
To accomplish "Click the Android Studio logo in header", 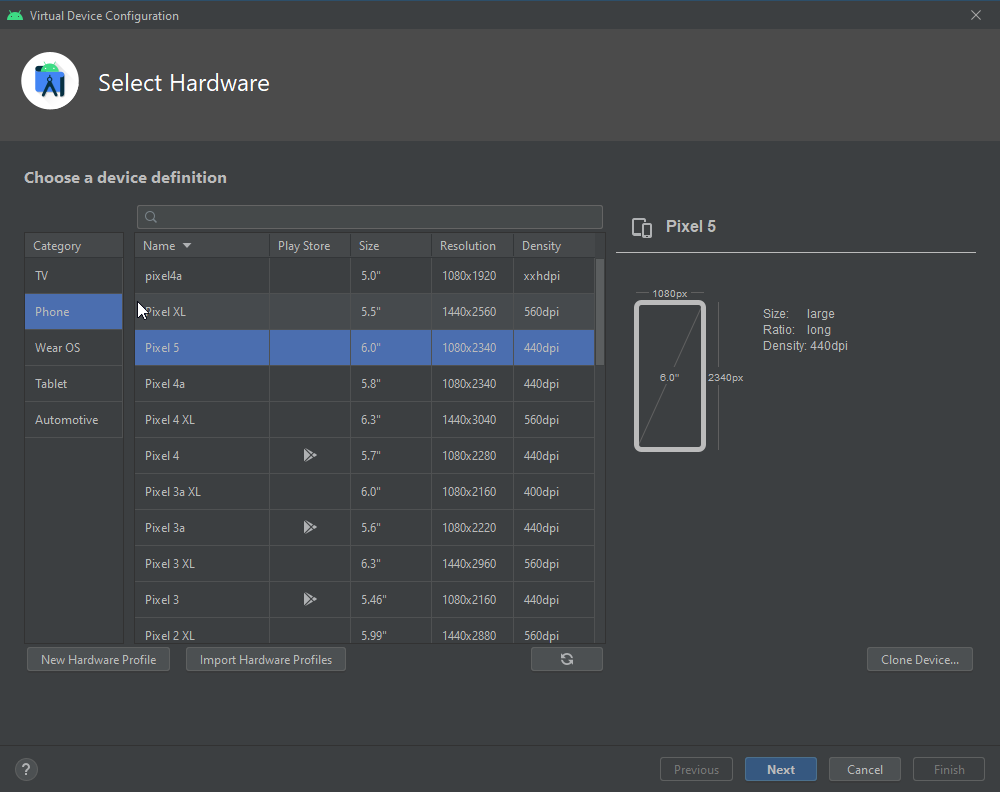I will click(50, 82).
